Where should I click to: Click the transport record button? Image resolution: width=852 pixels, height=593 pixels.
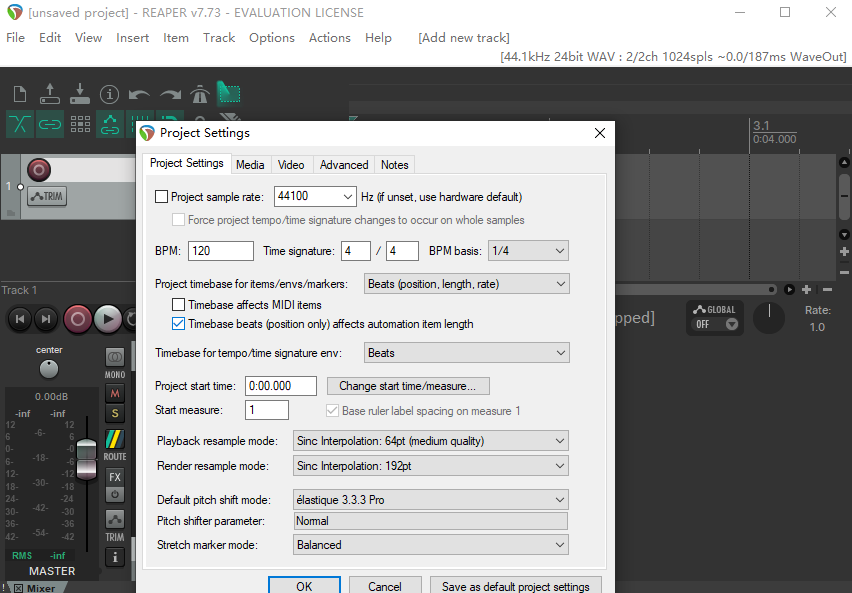coord(78,319)
